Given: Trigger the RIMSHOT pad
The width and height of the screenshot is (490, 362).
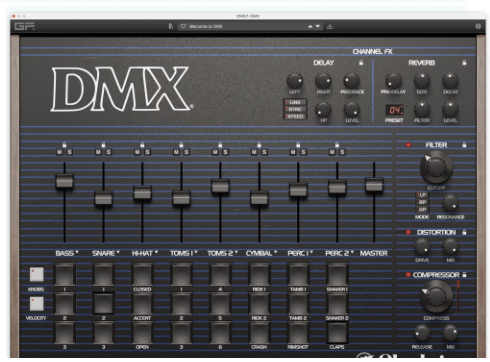Looking at the screenshot, I should coord(298,333).
